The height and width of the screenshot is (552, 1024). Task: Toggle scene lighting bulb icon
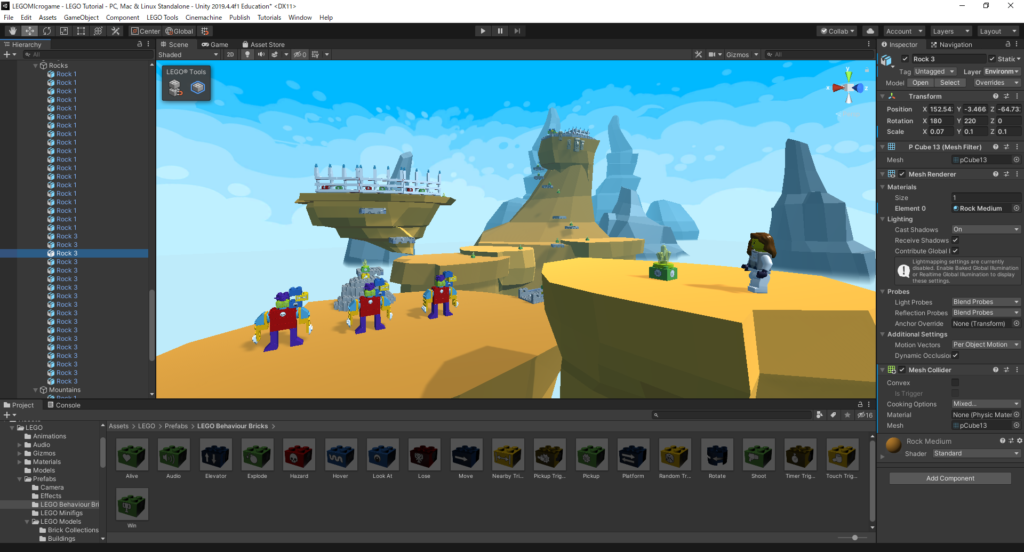tap(248, 55)
